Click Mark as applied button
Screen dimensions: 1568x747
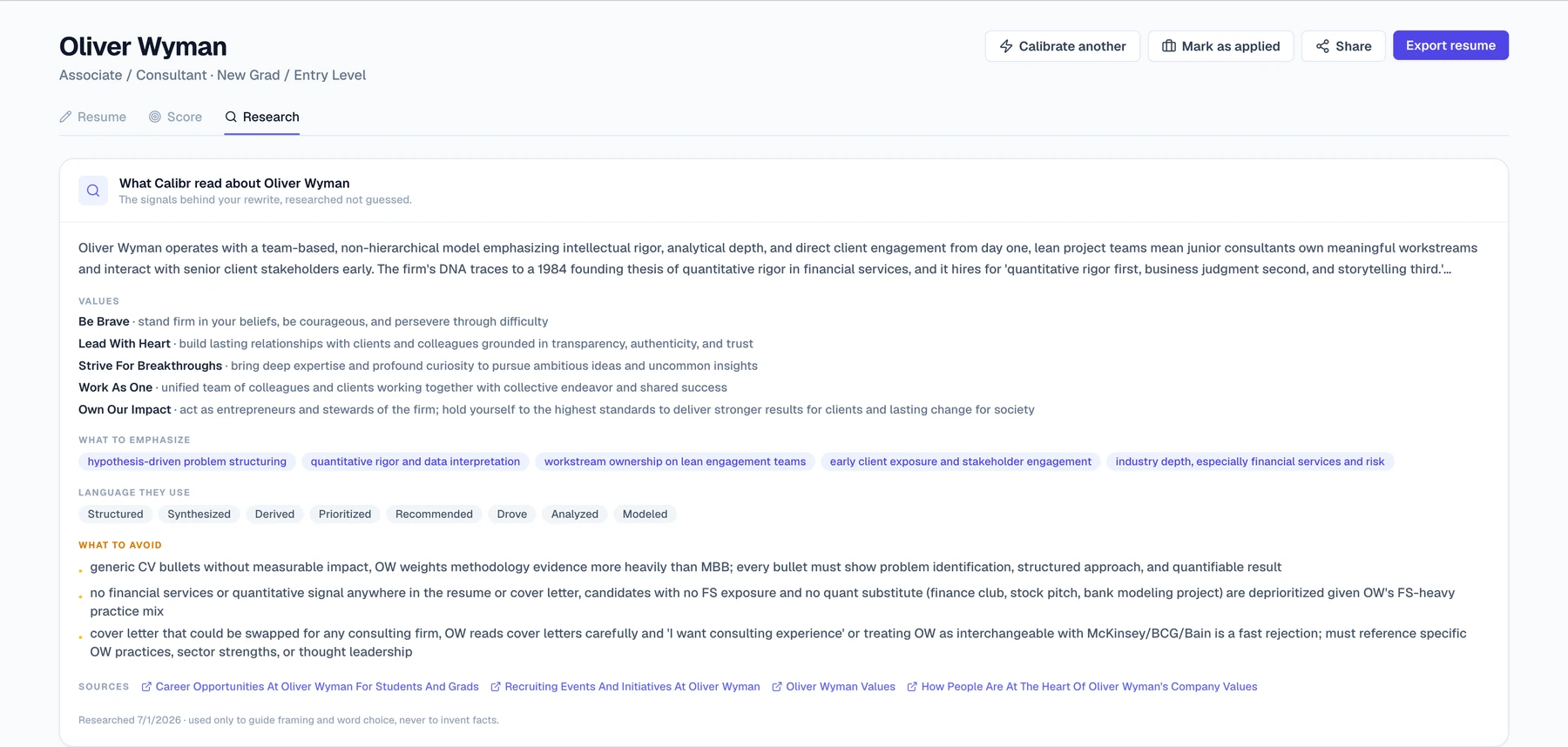pyautogui.click(x=1220, y=46)
